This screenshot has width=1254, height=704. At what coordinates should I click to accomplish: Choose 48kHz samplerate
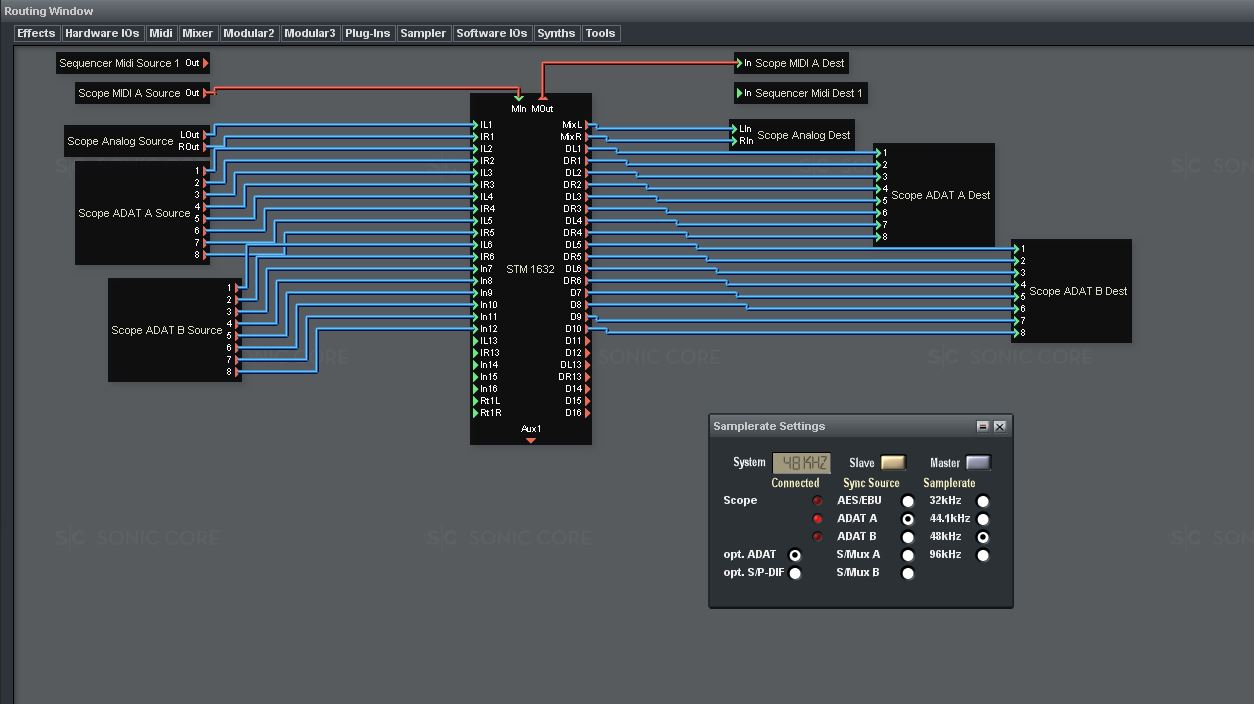pyautogui.click(x=983, y=537)
